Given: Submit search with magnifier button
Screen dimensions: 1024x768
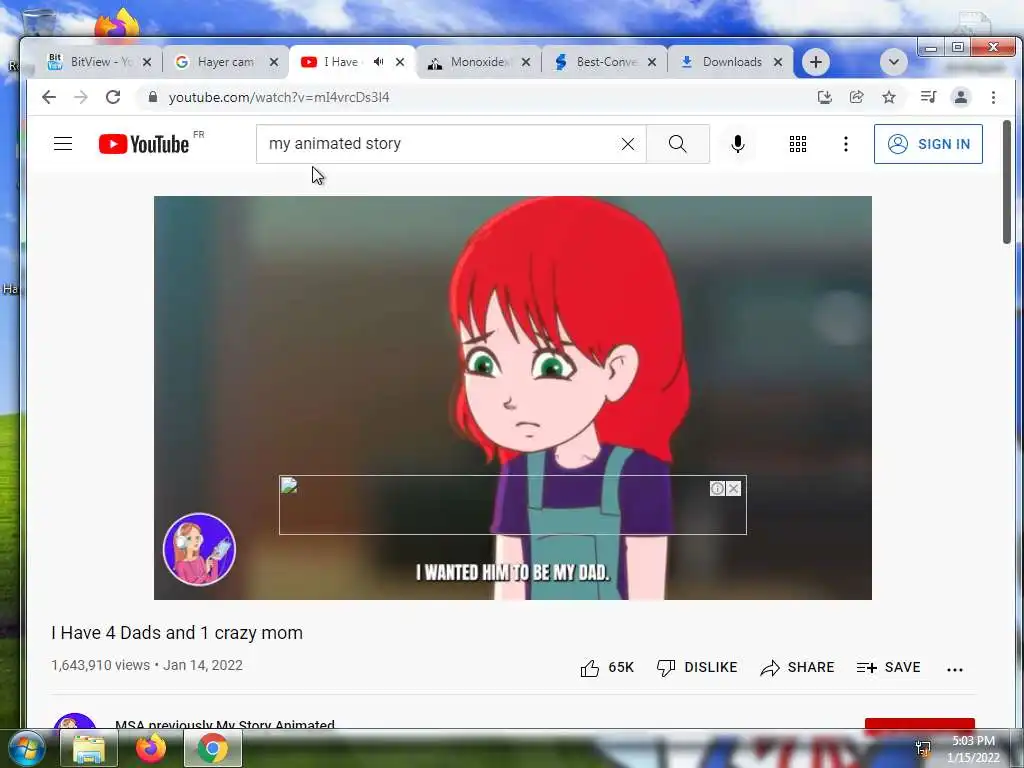Looking at the screenshot, I should click(x=678, y=144).
